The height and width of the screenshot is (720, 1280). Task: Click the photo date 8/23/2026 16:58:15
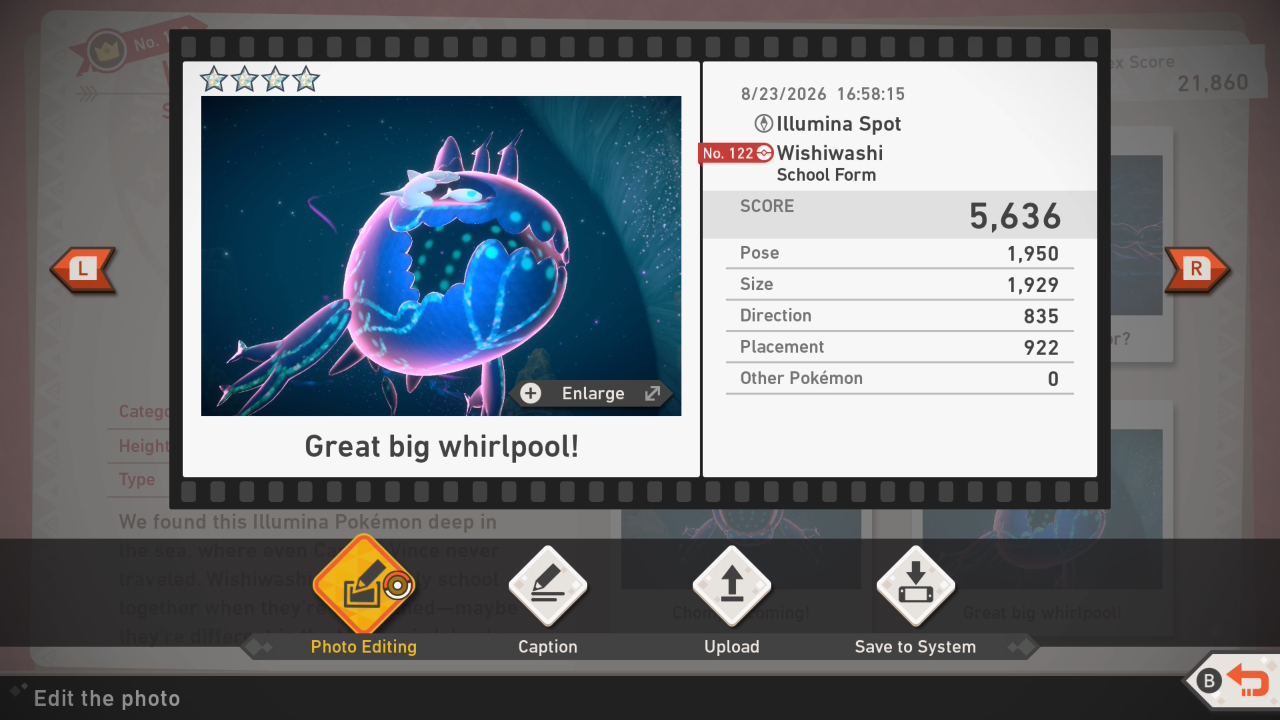coord(823,94)
